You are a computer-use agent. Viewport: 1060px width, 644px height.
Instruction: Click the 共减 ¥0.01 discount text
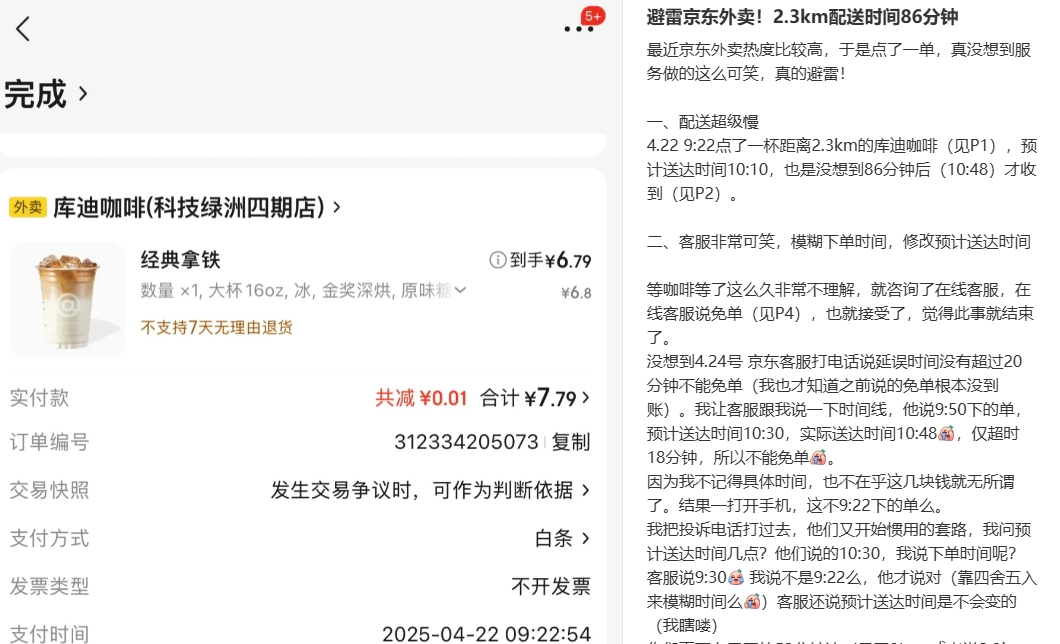coord(421,398)
